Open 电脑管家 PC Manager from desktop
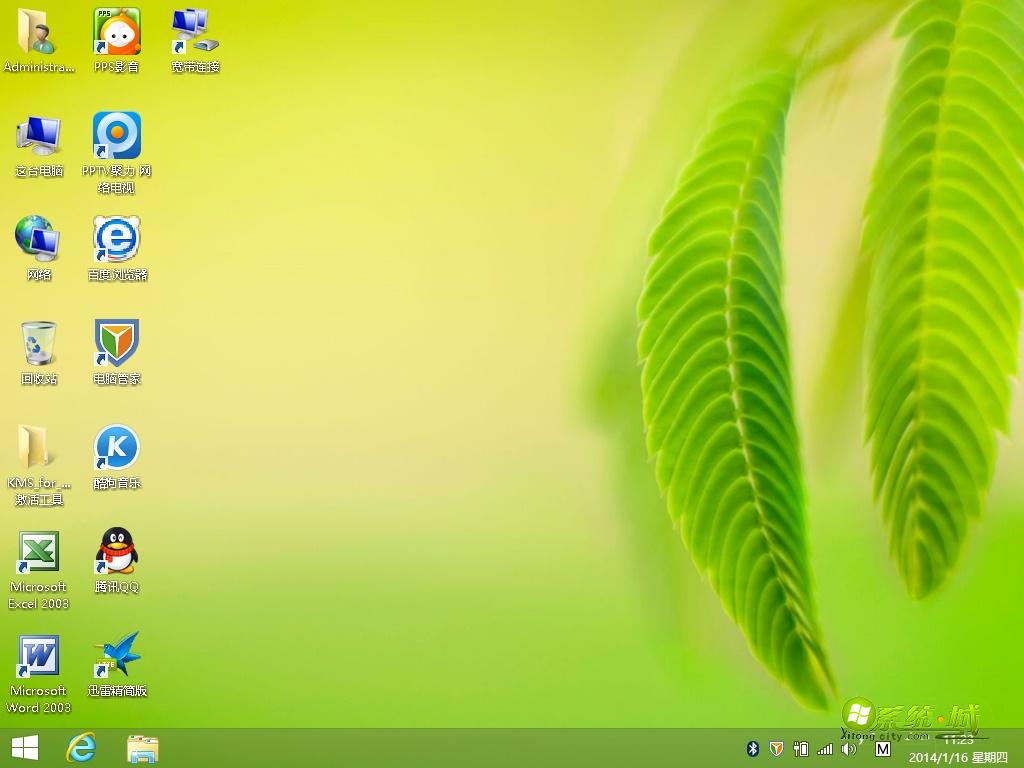1024x768 pixels. coord(117,344)
